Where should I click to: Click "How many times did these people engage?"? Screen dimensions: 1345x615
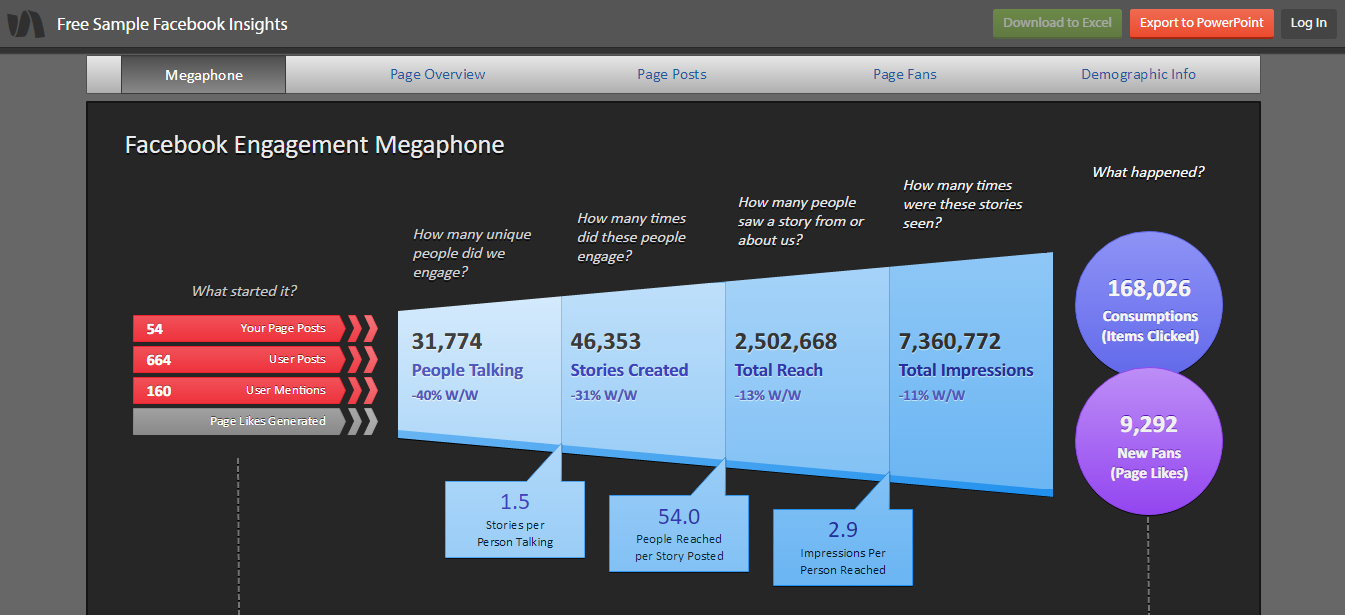click(x=632, y=237)
